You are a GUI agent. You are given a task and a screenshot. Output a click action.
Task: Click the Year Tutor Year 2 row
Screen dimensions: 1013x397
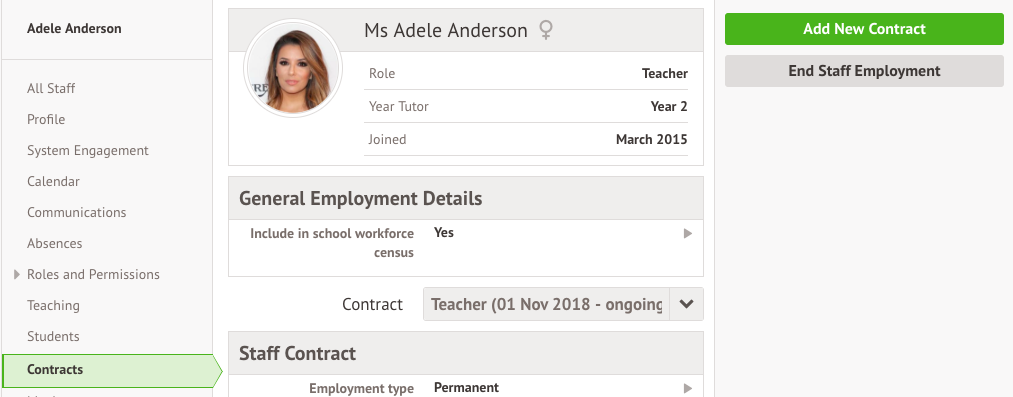coord(528,107)
